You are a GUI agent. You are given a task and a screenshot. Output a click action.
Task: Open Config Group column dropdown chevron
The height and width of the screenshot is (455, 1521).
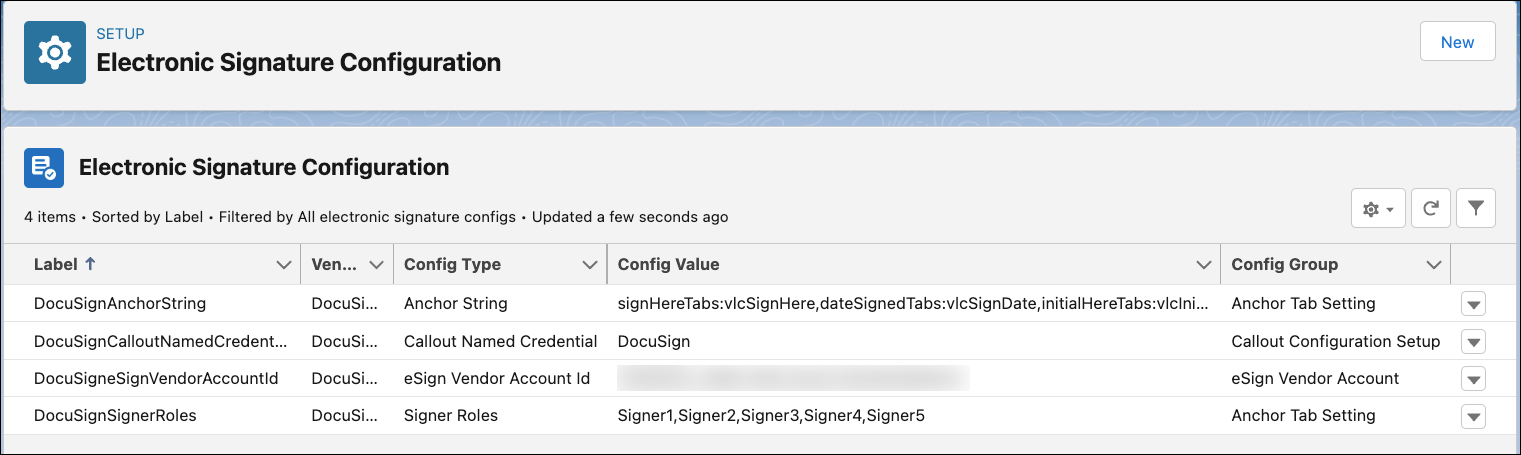pyautogui.click(x=1433, y=265)
